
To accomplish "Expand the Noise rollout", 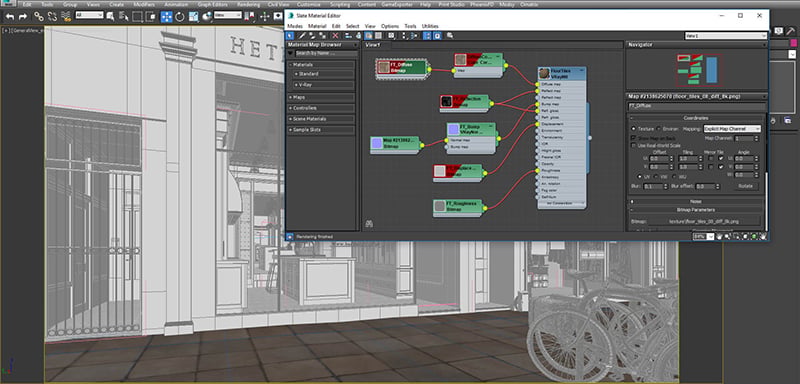I will 696,201.
